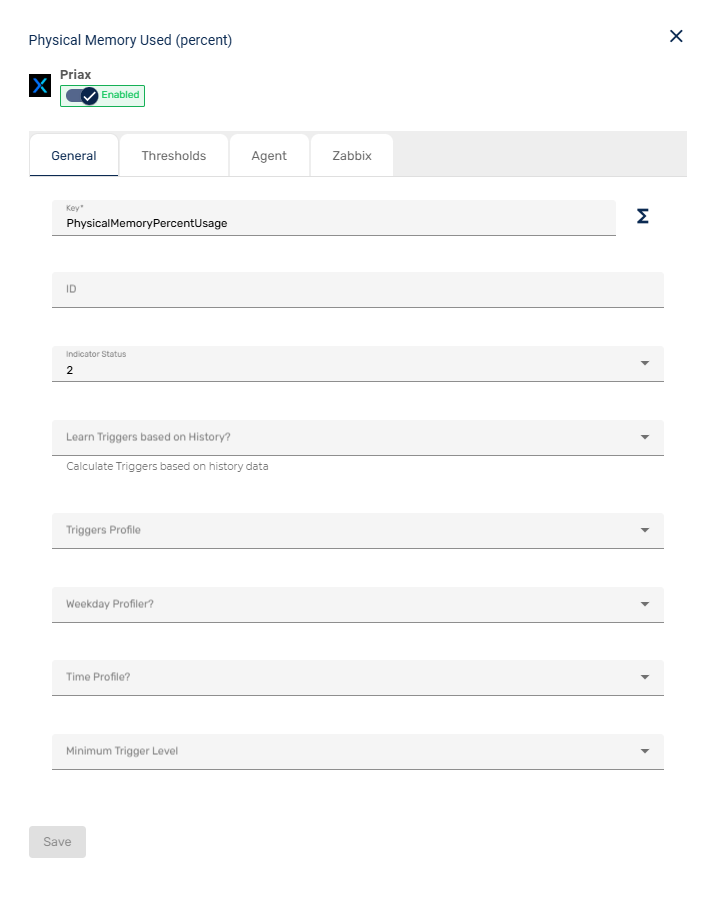Open the Zabbix tab
This screenshot has height=918, width=716.
point(351,156)
